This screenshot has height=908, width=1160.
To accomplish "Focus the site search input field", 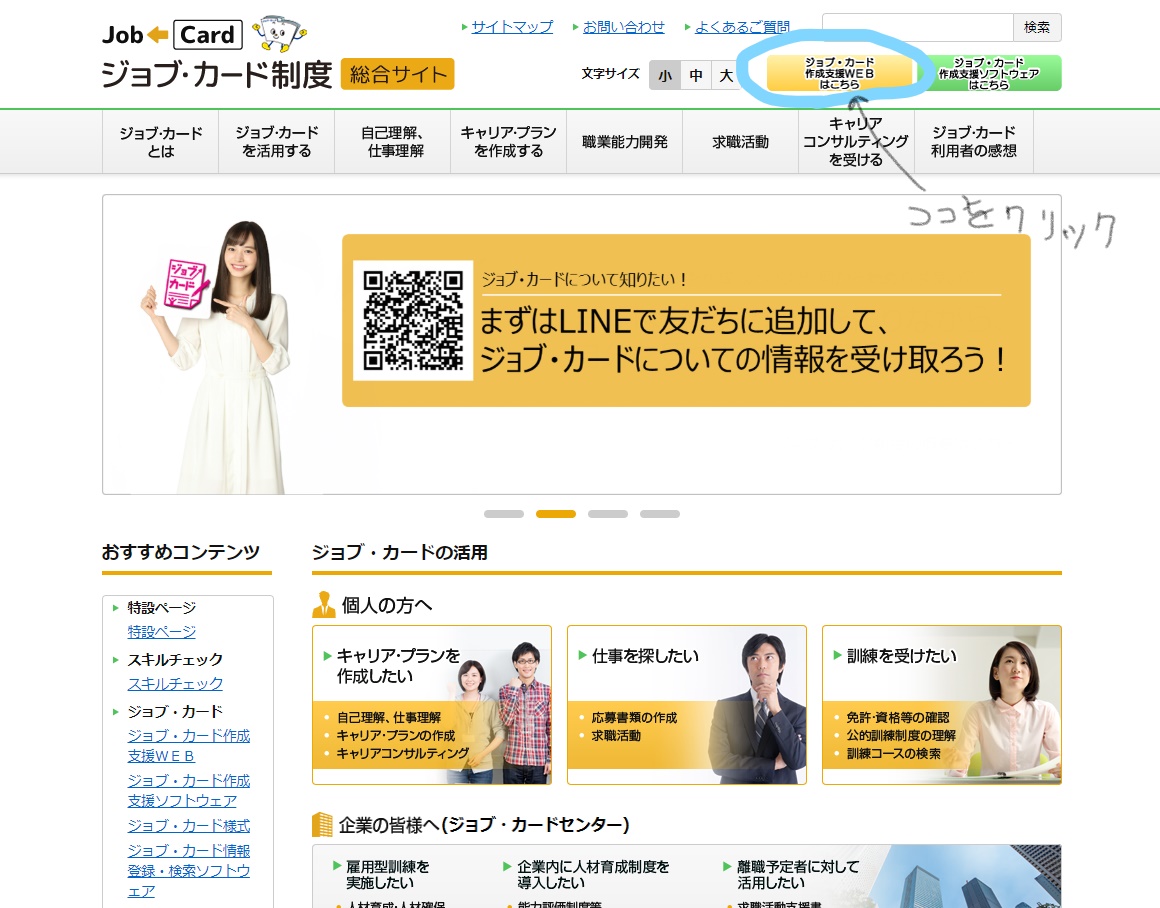I will click(x=917, y=27).
